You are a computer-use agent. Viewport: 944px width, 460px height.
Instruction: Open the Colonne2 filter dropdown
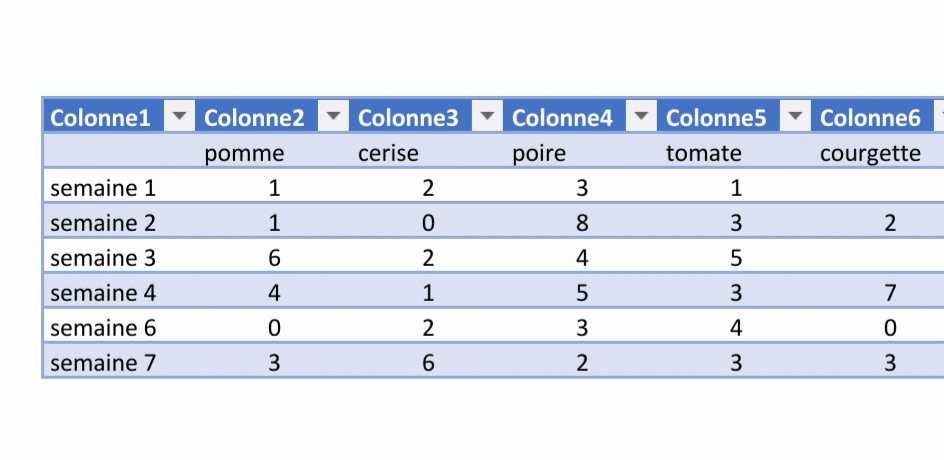click(x=334, y=117)
